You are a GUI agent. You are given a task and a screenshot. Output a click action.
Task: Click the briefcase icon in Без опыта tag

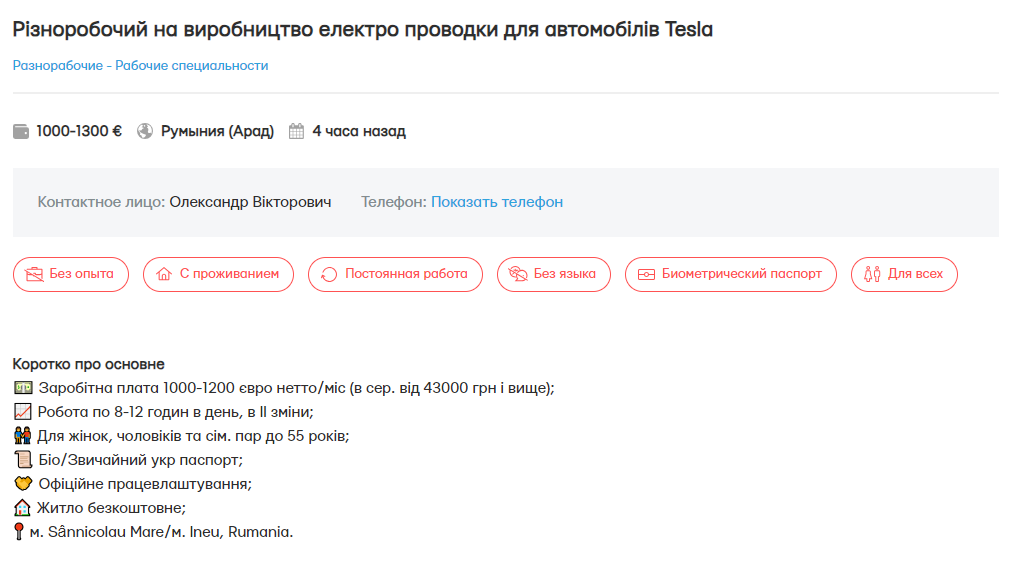[x=34, y=274]
